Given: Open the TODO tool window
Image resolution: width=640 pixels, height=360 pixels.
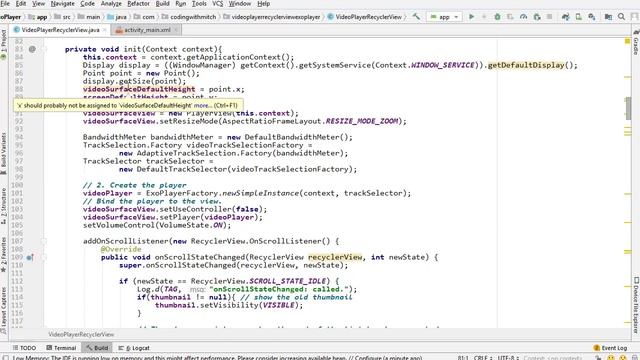Looking at the screenshot, I should point(24,348).
